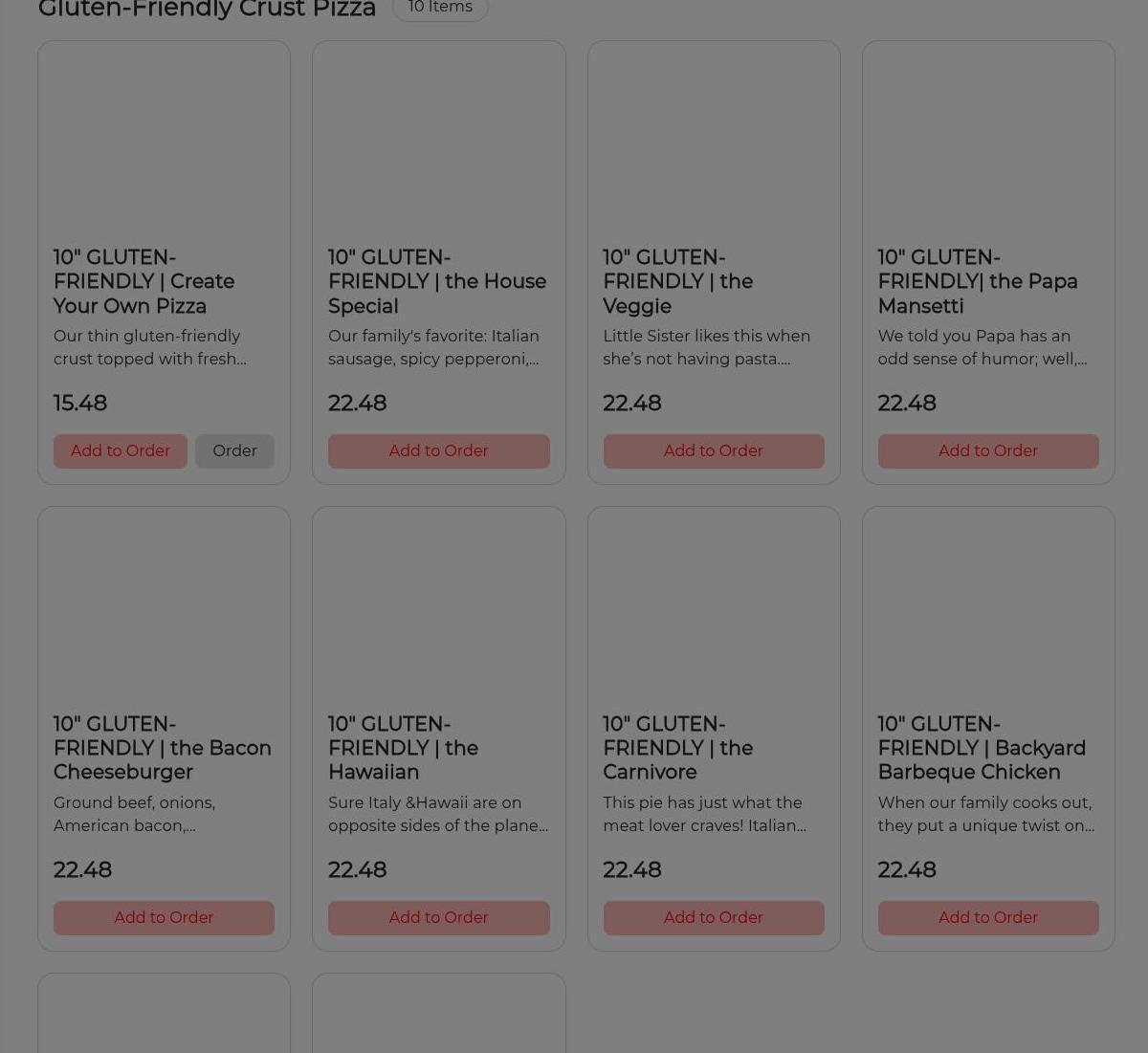The width and height of the screenshot is (1148, 1053).
Task: Open the Create Your Own Pizza title
Action: point(143,282)
